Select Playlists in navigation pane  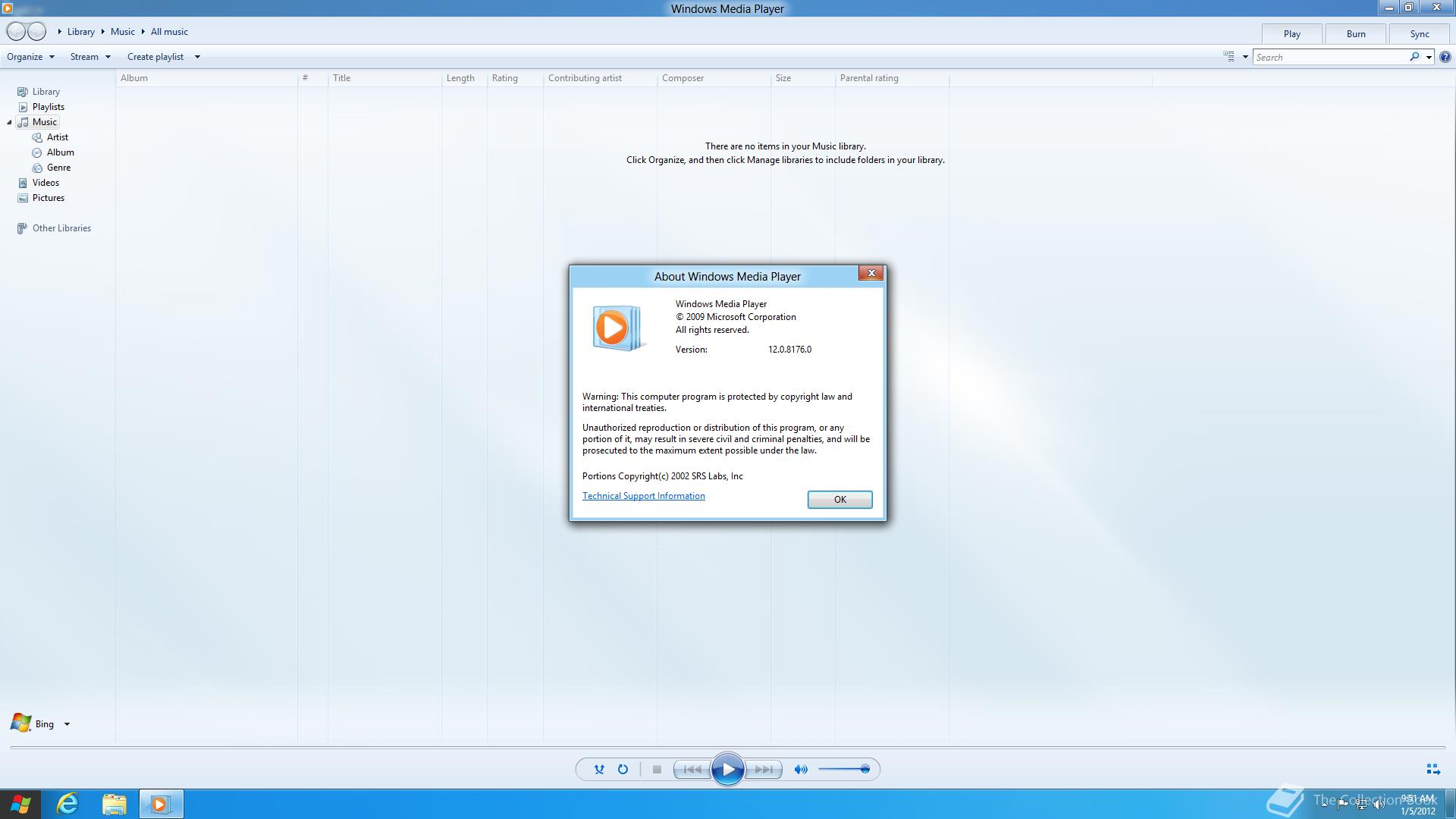pos(48,107)
